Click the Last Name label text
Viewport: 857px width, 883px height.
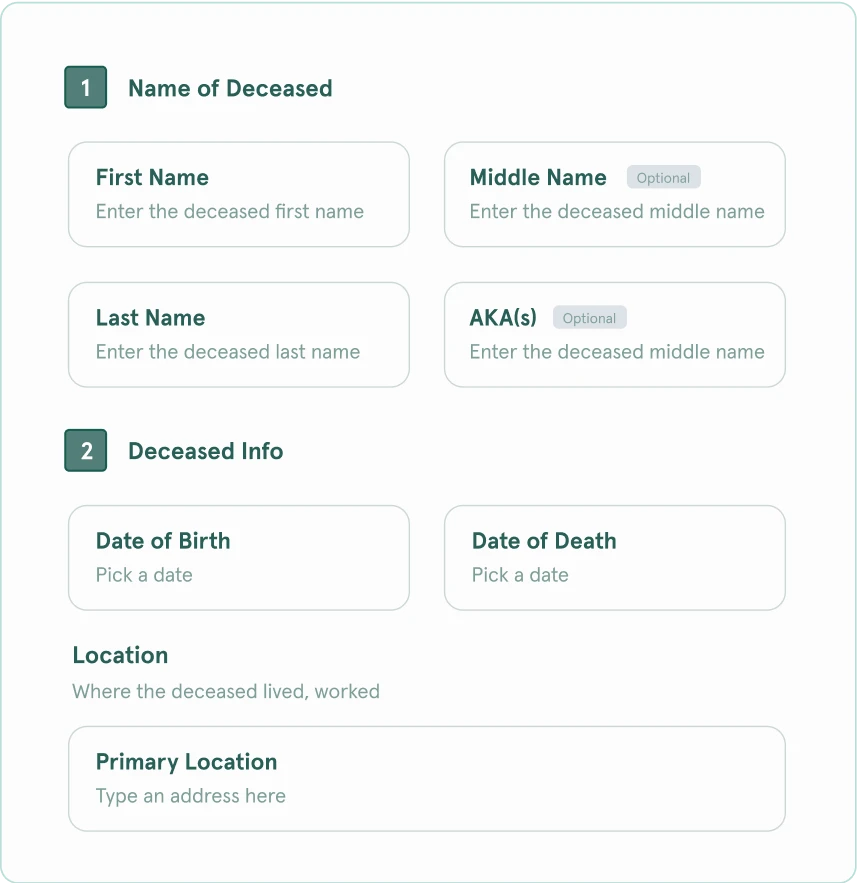(x=150, y=317)
